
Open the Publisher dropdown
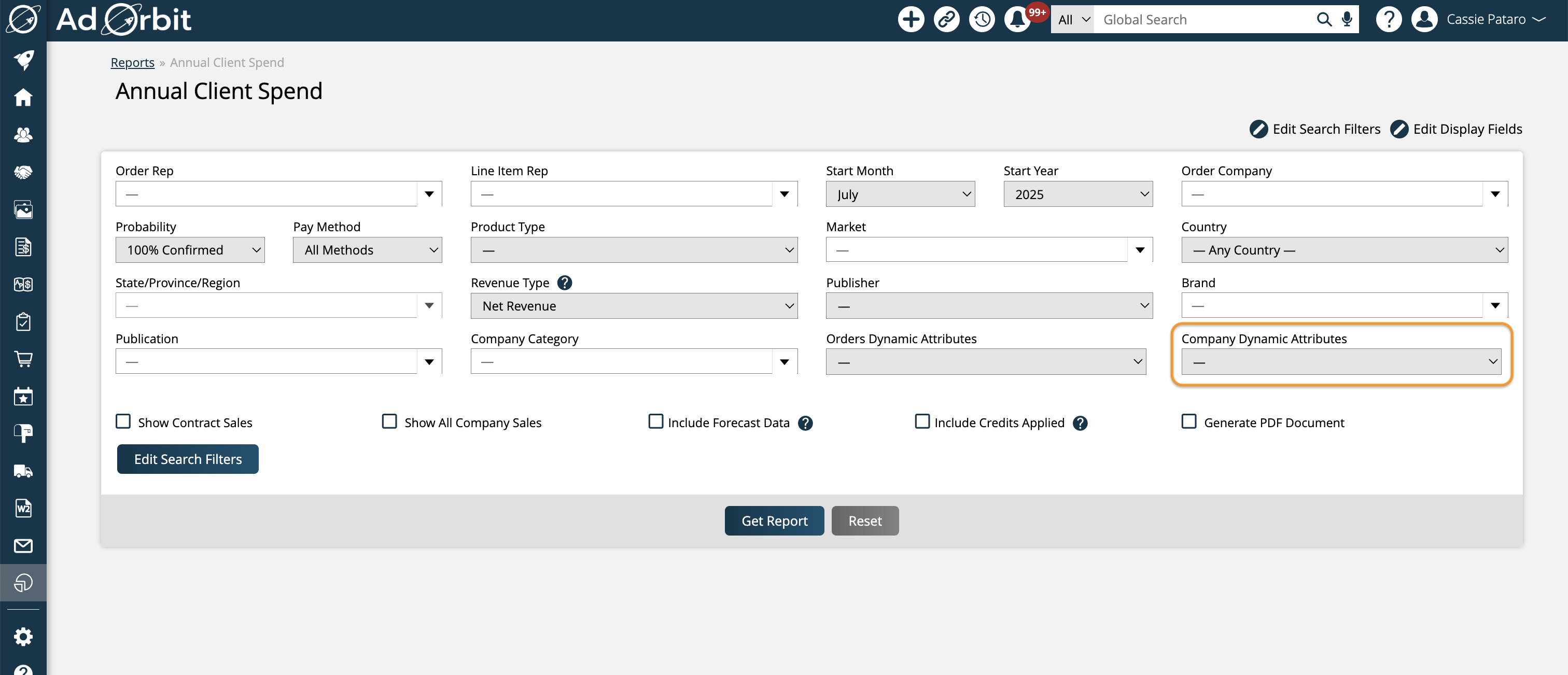pos(989,306)
